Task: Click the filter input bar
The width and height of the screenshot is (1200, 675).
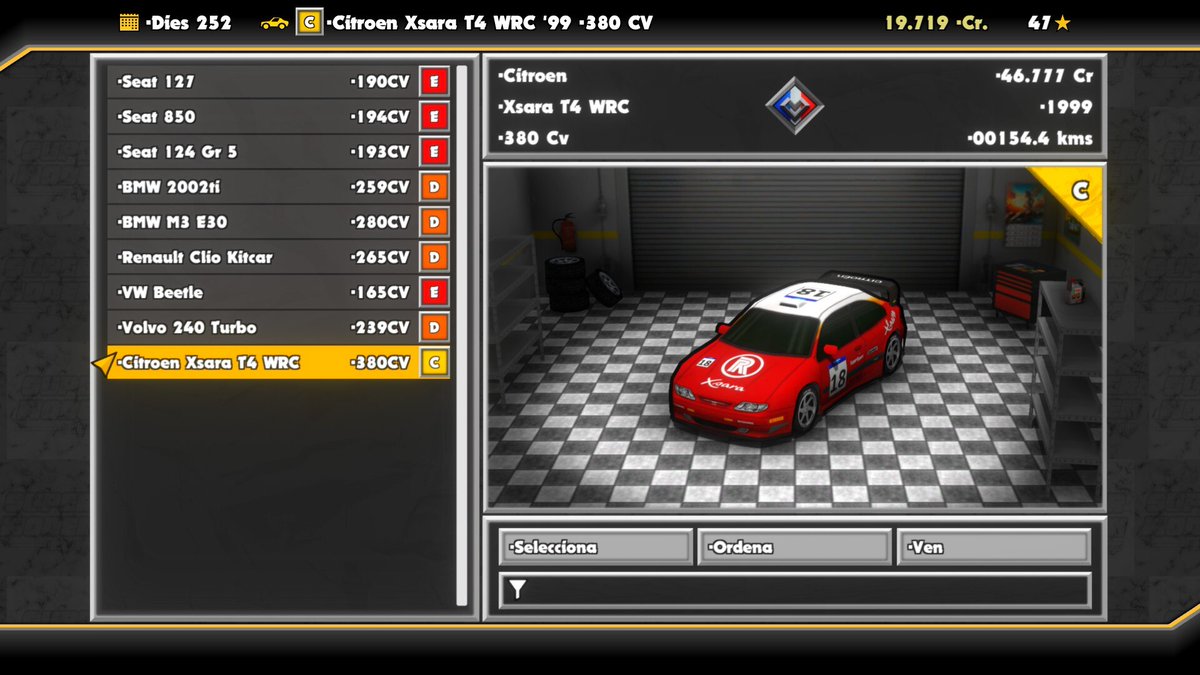Action: click(x=795, y=590)
